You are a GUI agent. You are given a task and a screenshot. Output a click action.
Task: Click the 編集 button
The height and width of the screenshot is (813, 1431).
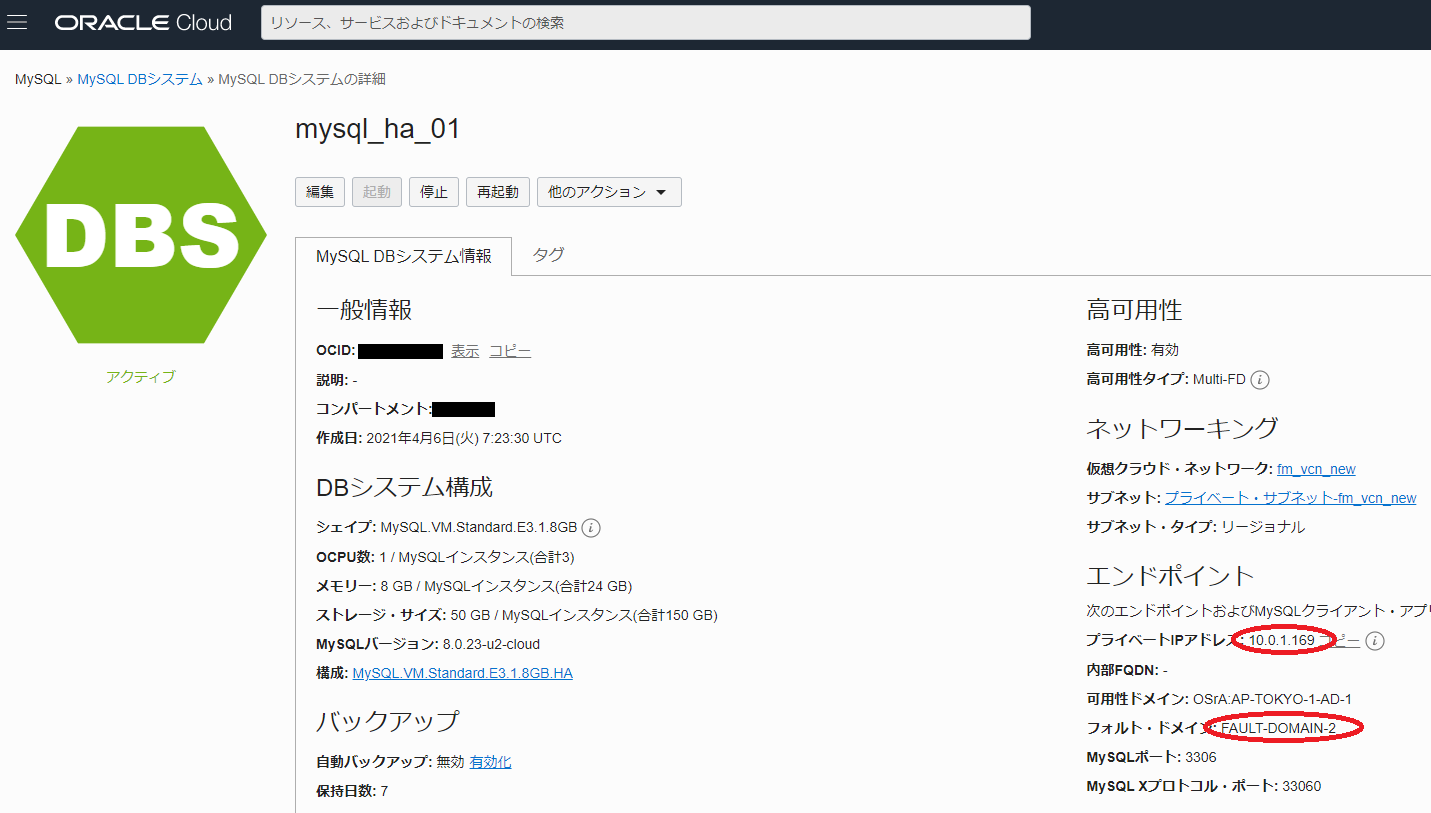pyautogui.click(x=320, y=192)
